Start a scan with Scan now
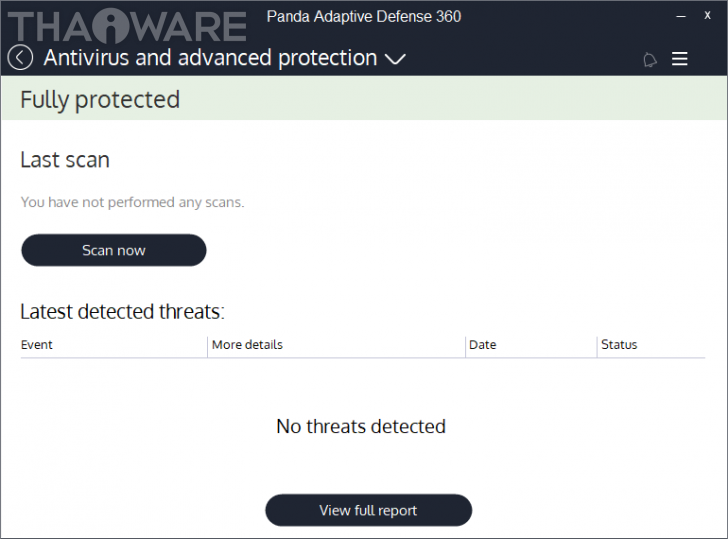728x539 pixels. pyautogui.click(x=114, y=250)
